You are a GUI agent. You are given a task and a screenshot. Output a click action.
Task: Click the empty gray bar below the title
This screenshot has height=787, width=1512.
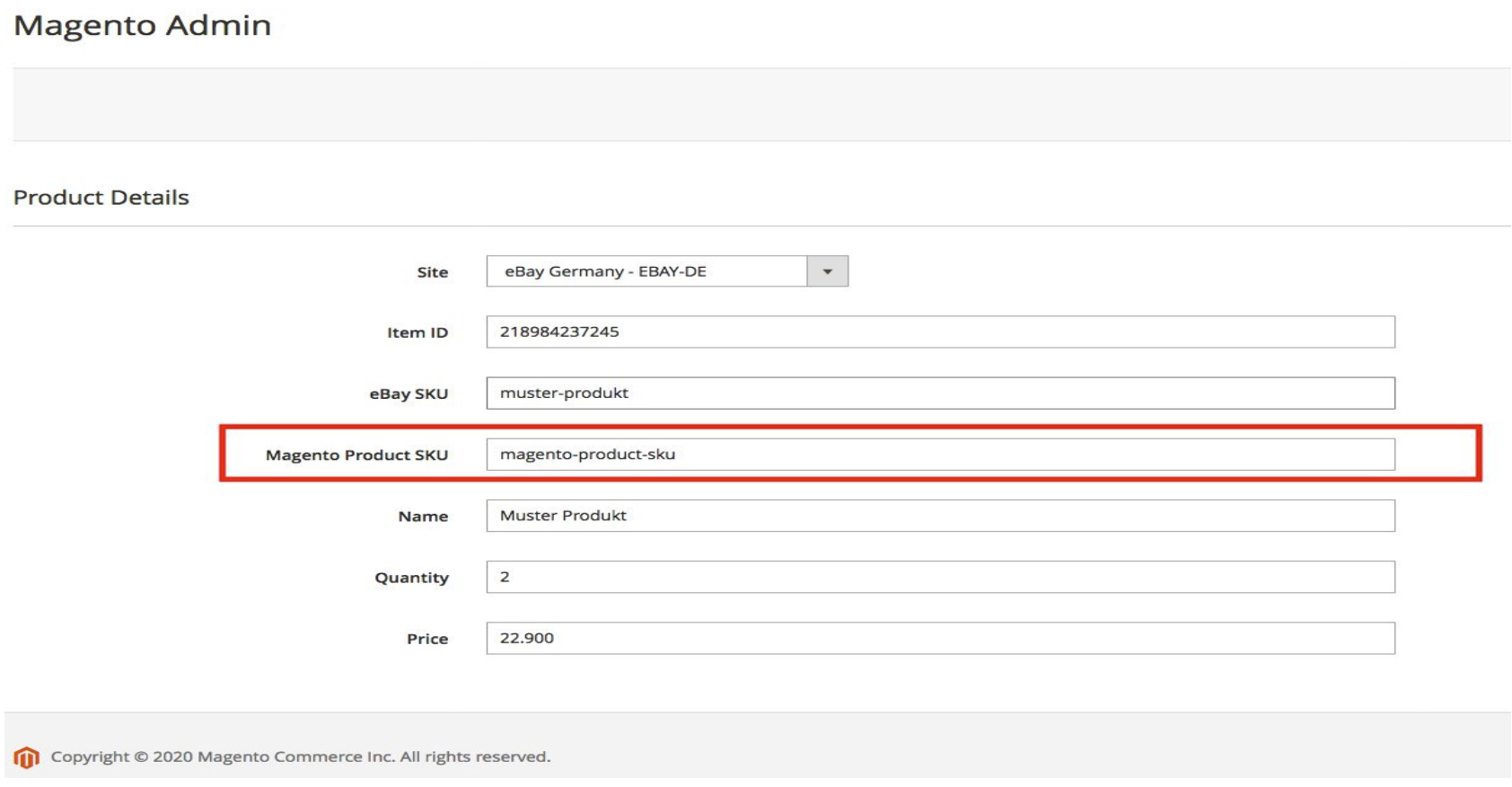coord(760,104)
